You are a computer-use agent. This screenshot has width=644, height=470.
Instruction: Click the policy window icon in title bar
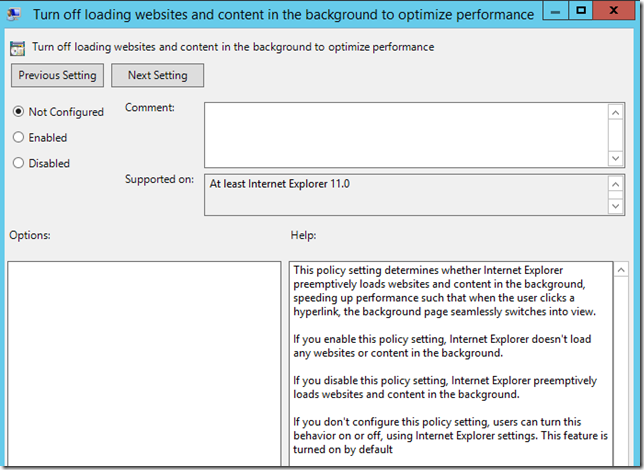[x=15, y=15]
